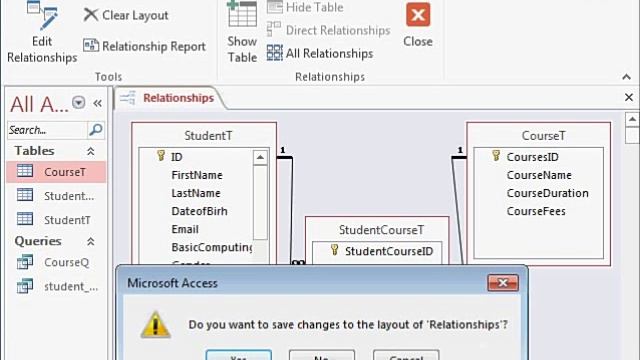Click Cancel in the save dialog

pyautogui.click(x=406, y=356)
